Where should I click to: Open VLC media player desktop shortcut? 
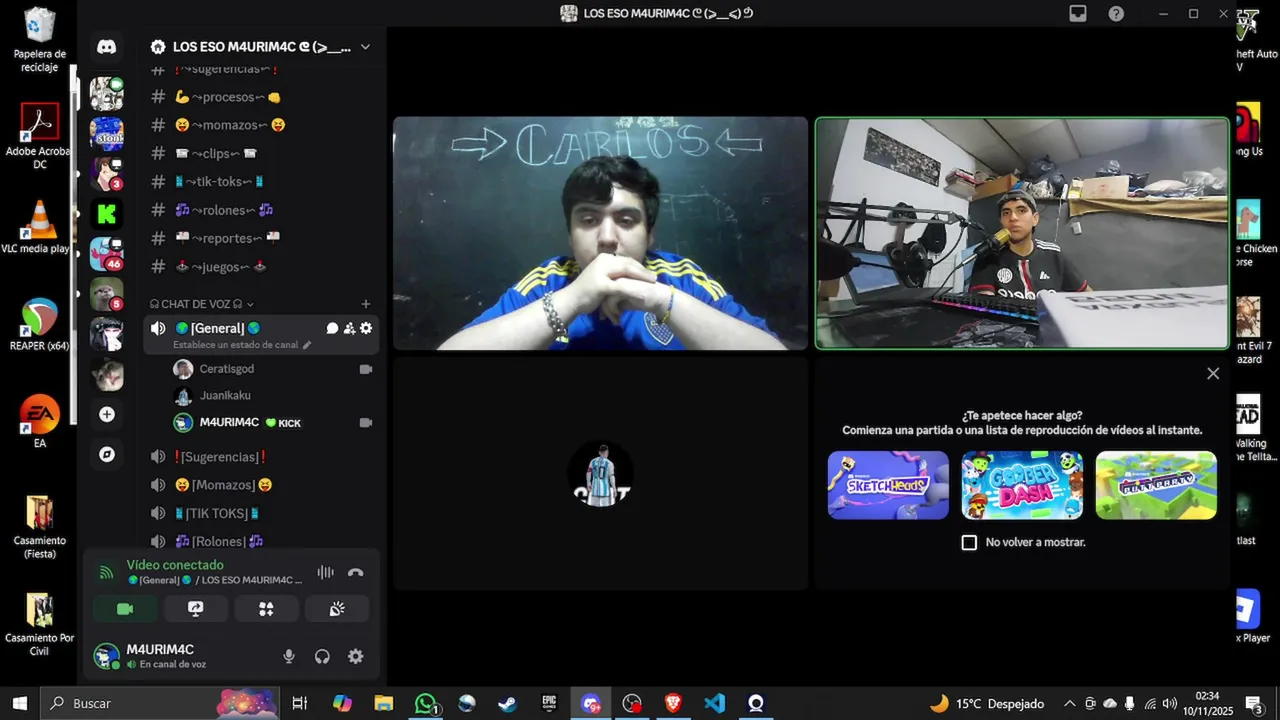click(x=38, y=227)
